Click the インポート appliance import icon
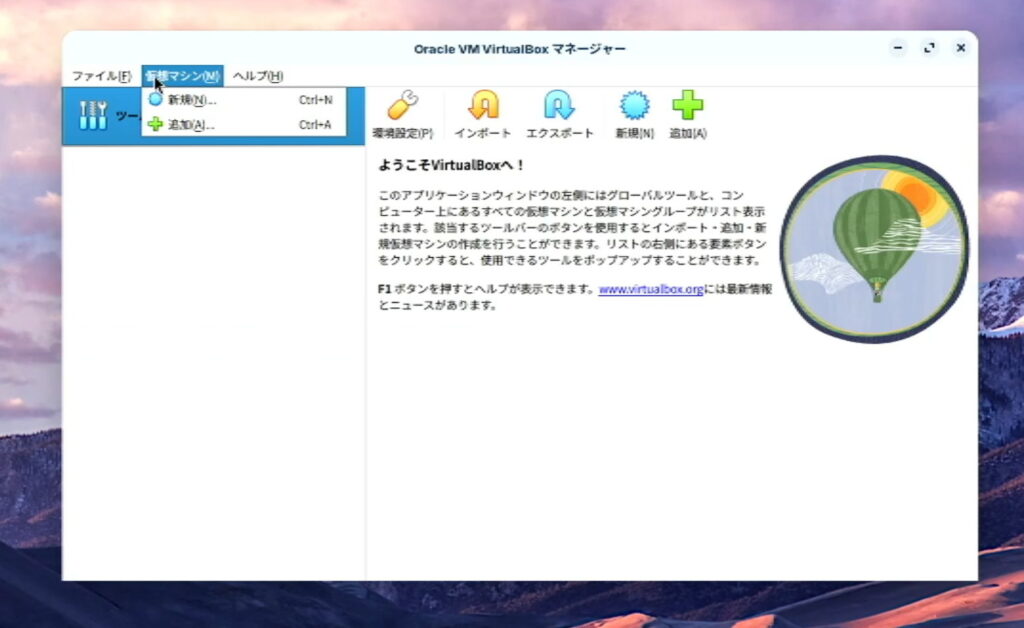The width and height of the screenshot is (1024, 628). coord(483,106)
